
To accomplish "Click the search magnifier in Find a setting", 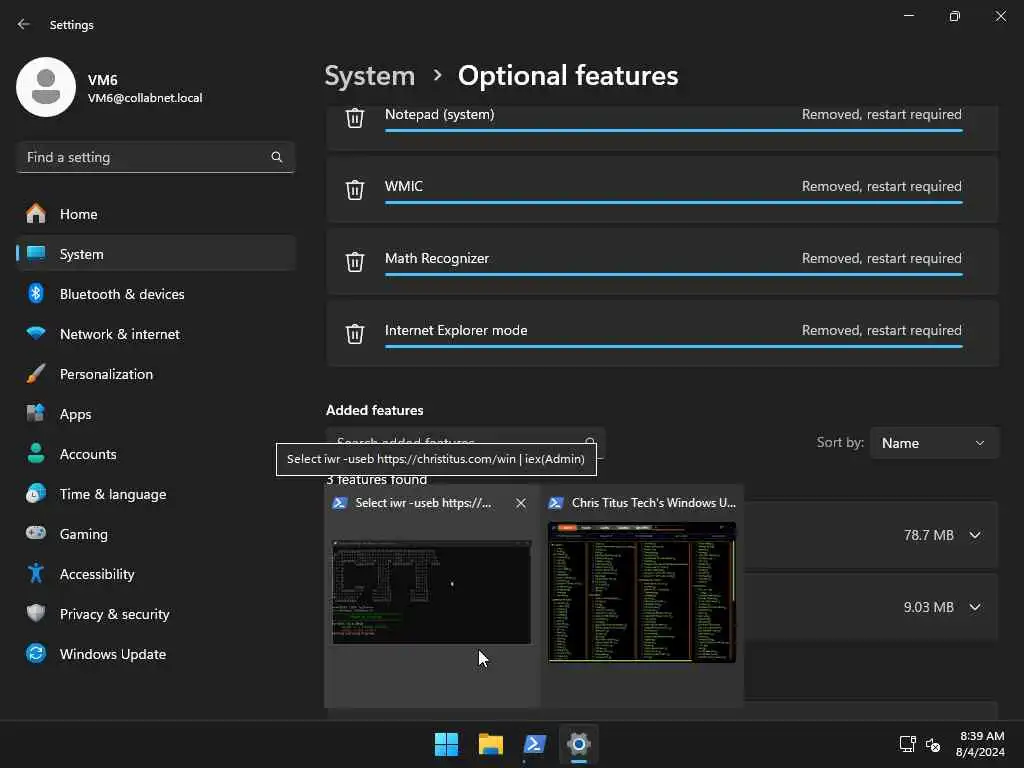I will pos(277,157).
